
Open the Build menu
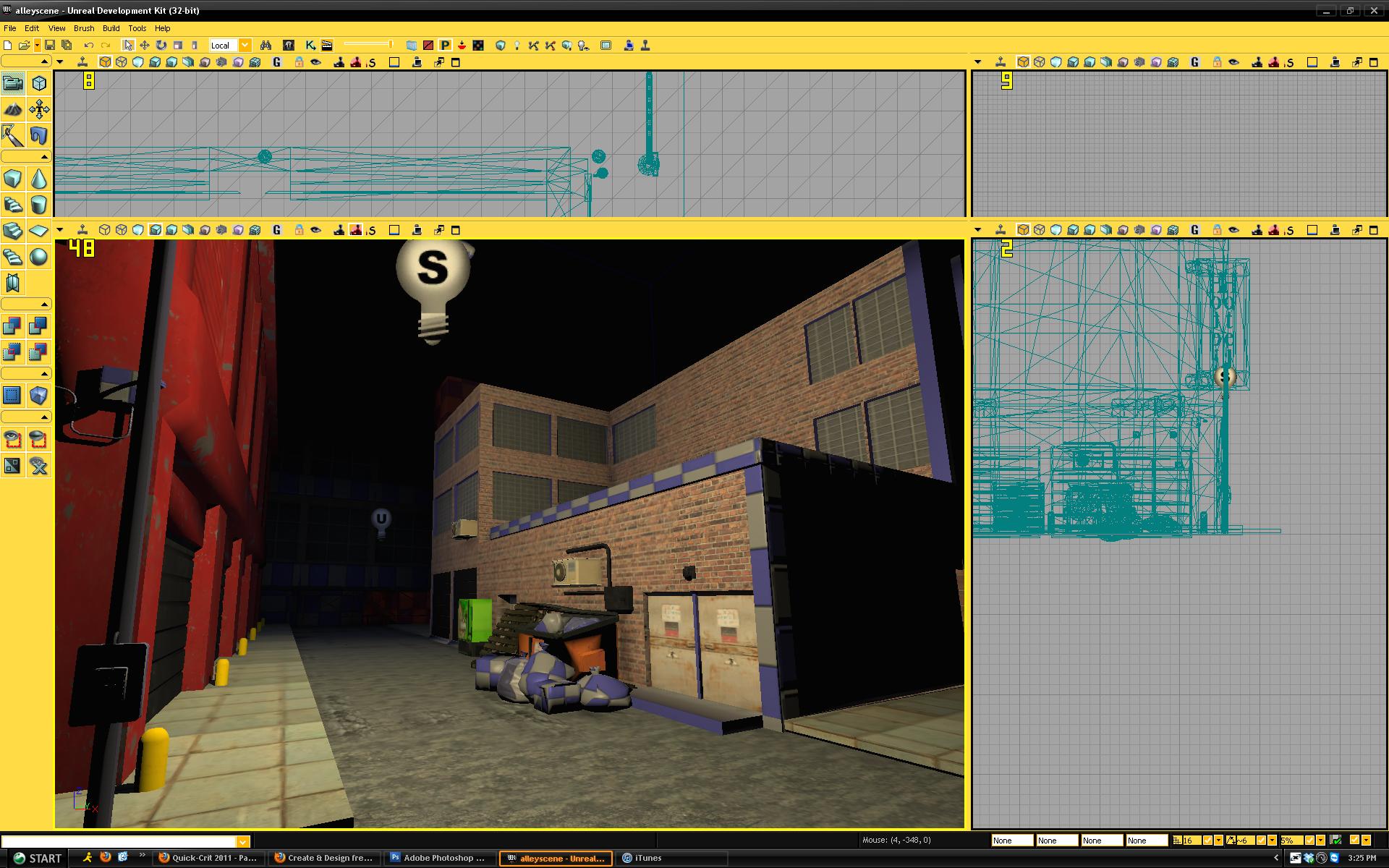(x=111, y=28)
